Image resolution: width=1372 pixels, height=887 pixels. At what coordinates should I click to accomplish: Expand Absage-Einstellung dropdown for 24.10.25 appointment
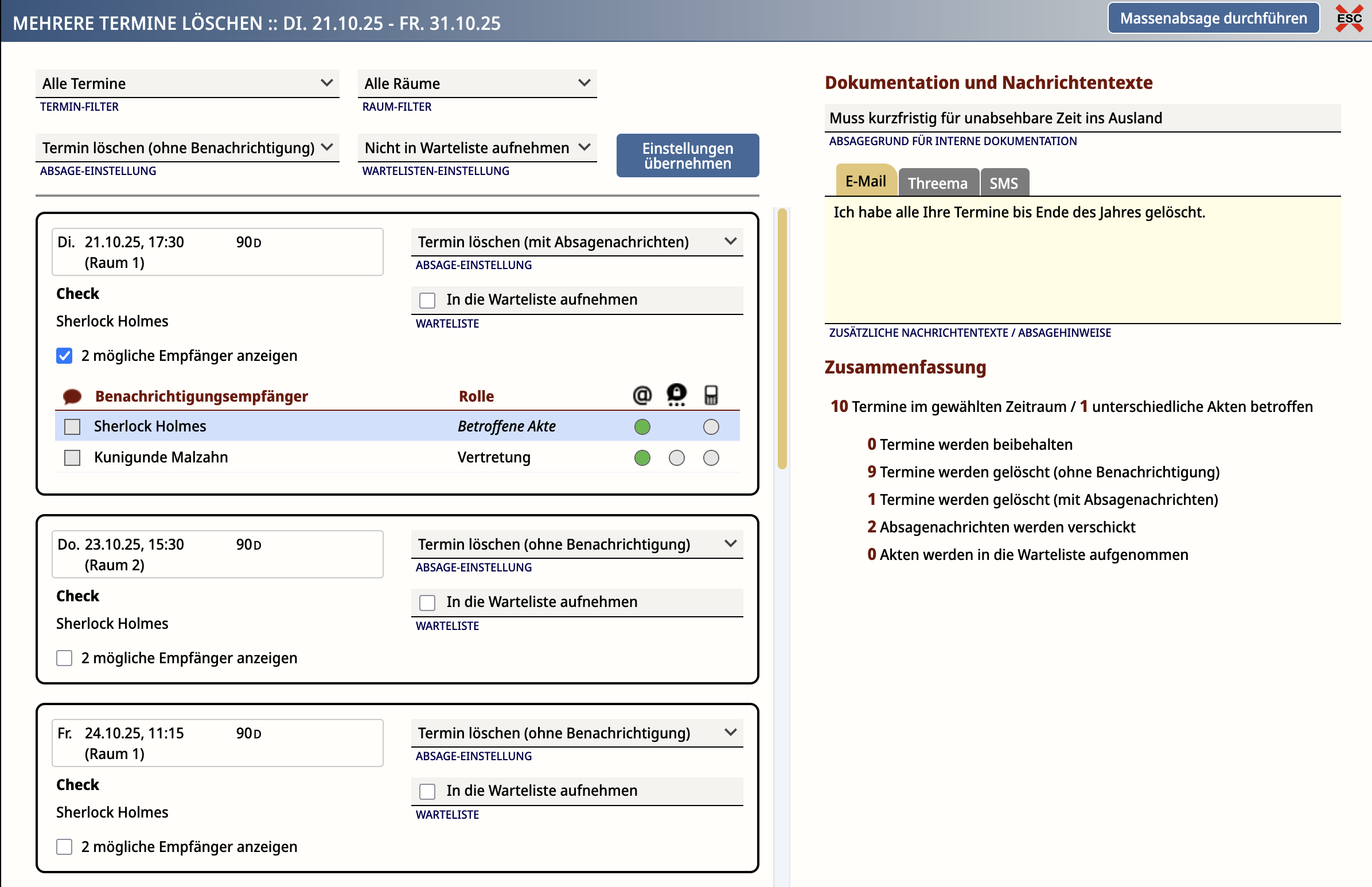click(x=576, y=733)
